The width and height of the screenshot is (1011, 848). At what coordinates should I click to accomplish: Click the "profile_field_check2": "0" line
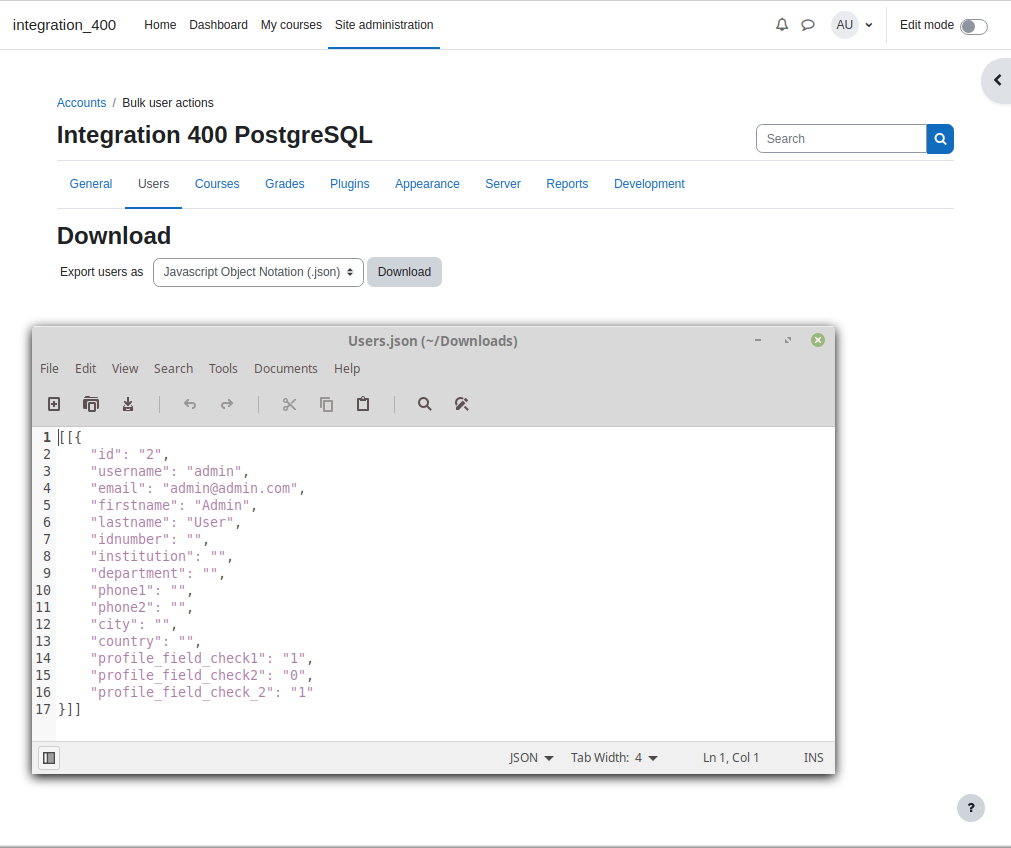coord(201,675)
